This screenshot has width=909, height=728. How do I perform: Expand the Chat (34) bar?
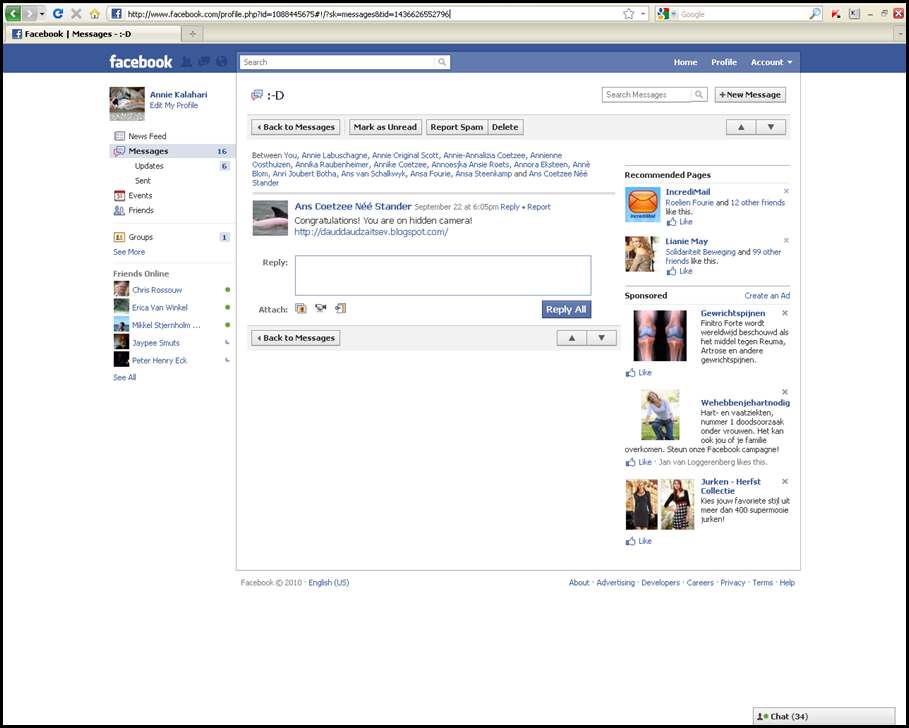[x=824, y=716]
